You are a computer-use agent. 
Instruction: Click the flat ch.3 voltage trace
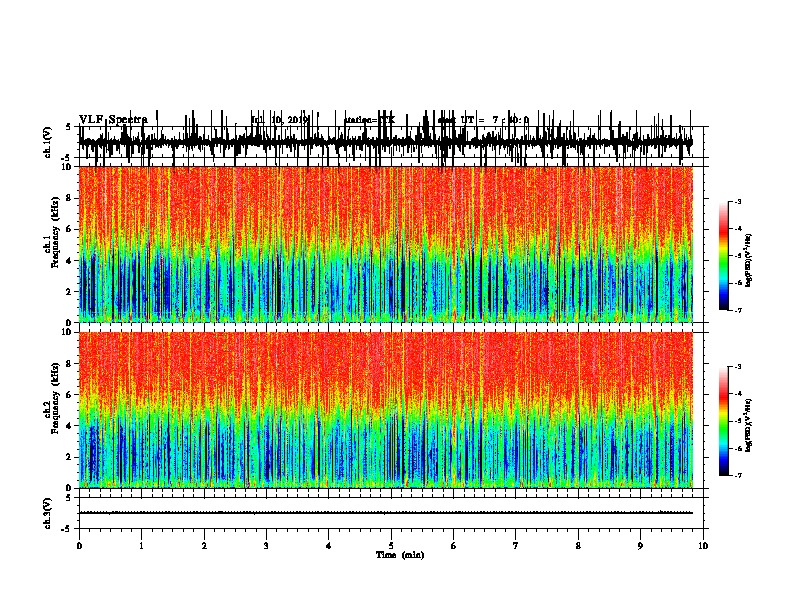(x=386, y=513)
